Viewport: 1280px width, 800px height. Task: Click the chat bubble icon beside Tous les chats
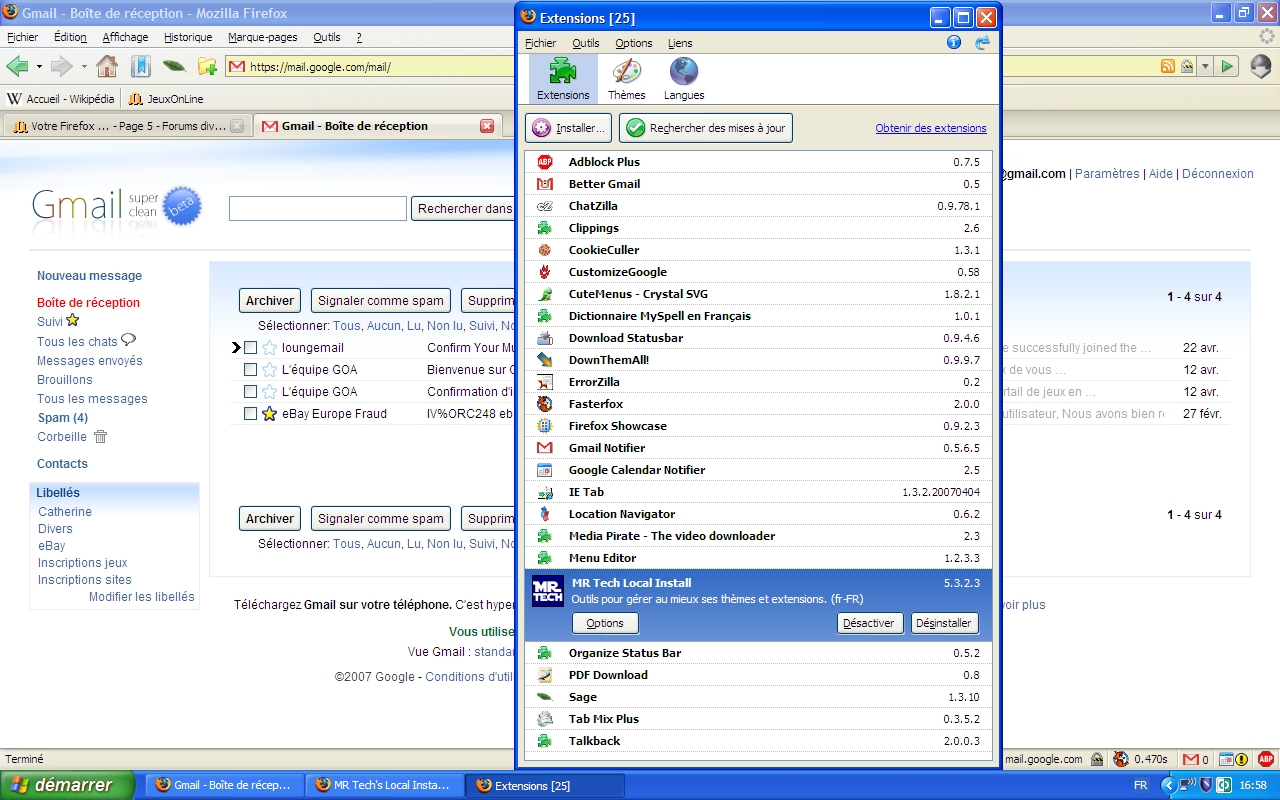click(x=128, y=340)
